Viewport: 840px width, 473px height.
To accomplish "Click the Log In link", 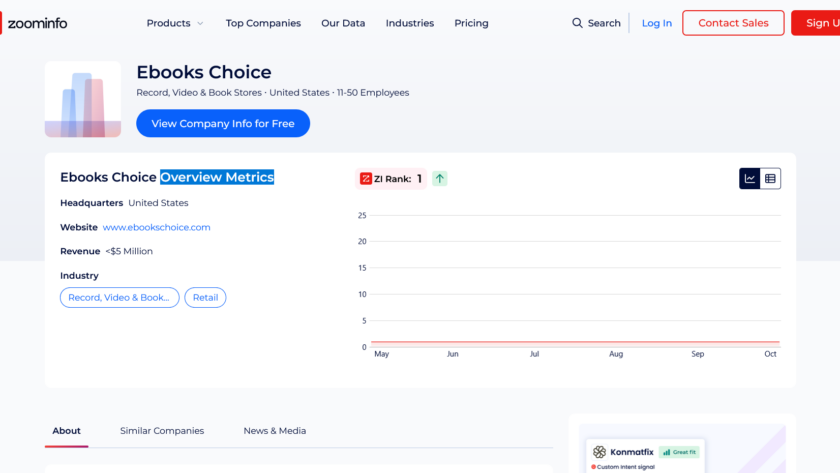I will (x=656, y=23).
